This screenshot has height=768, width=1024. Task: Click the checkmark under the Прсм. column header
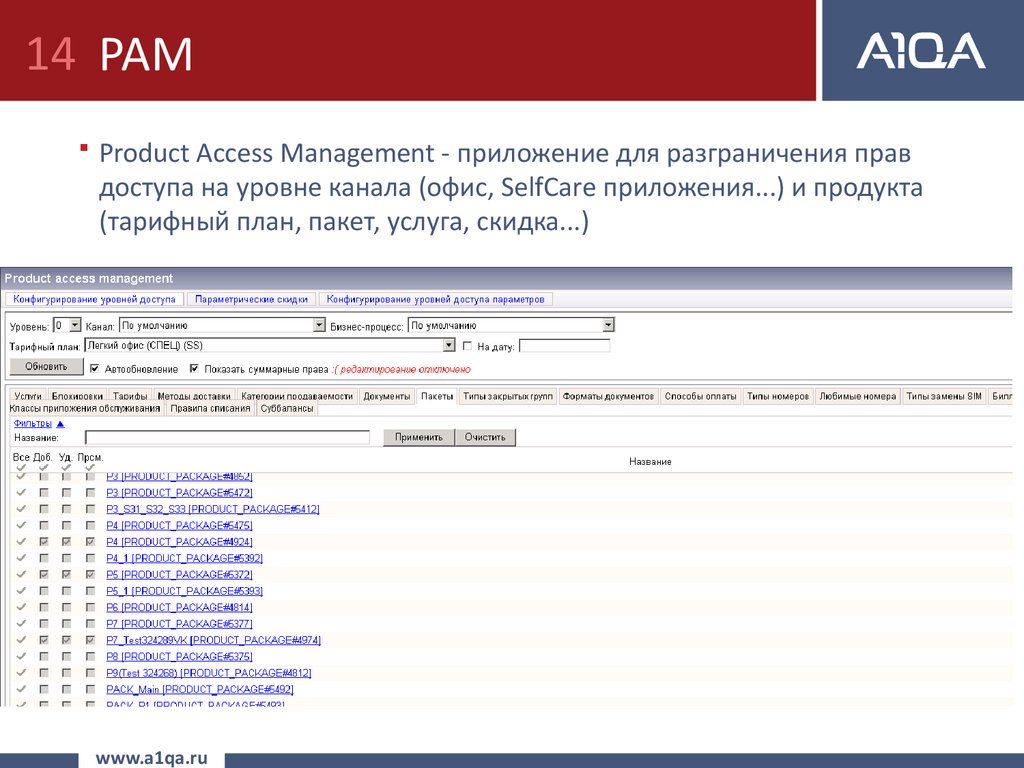tap(90, 468)
